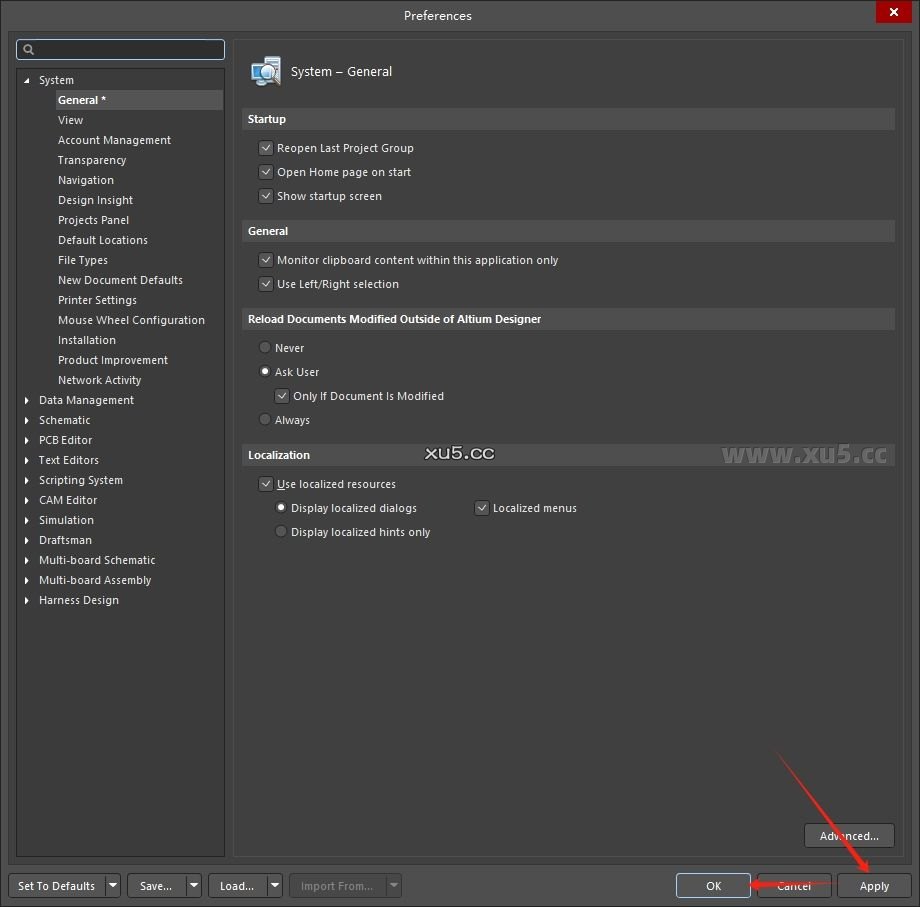
Task: Open the Mouse Wheel Configuration page
Action: 132,320
